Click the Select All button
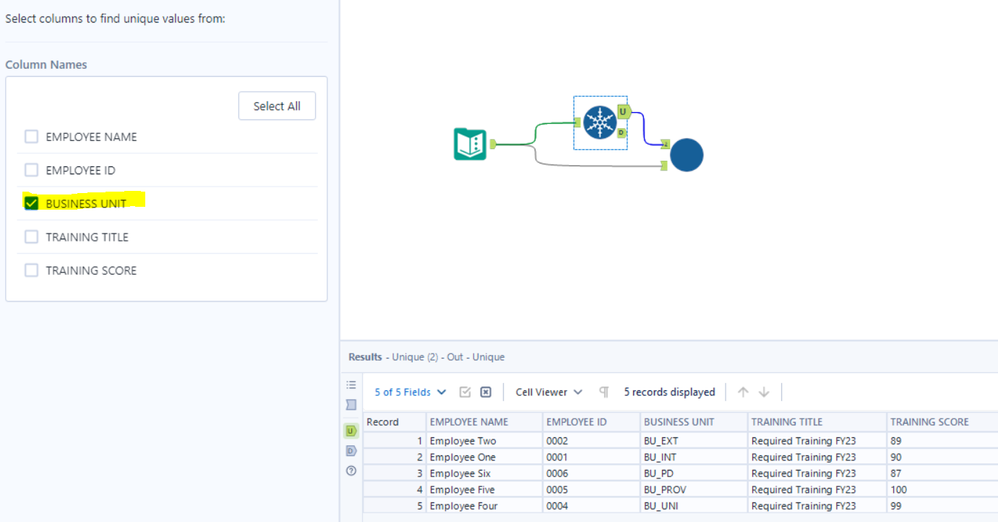 pyautogui.click(x=277, y=106)
